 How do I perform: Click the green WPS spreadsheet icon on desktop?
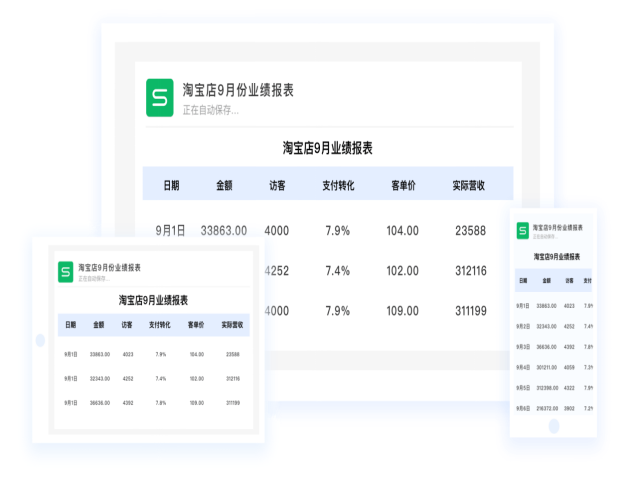click(x=159, y=98)
